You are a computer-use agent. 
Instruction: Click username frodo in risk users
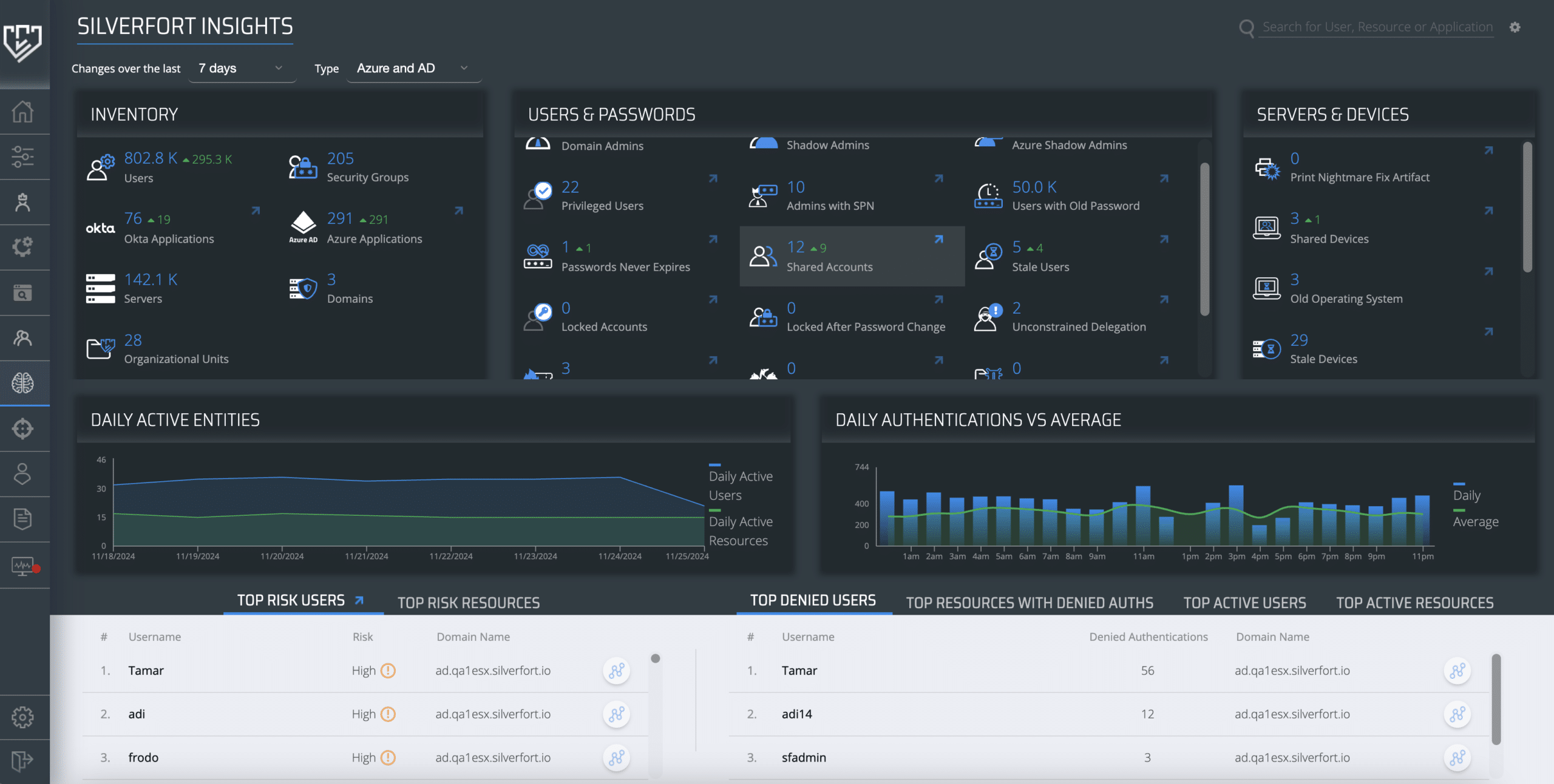[x=143, y=757]
